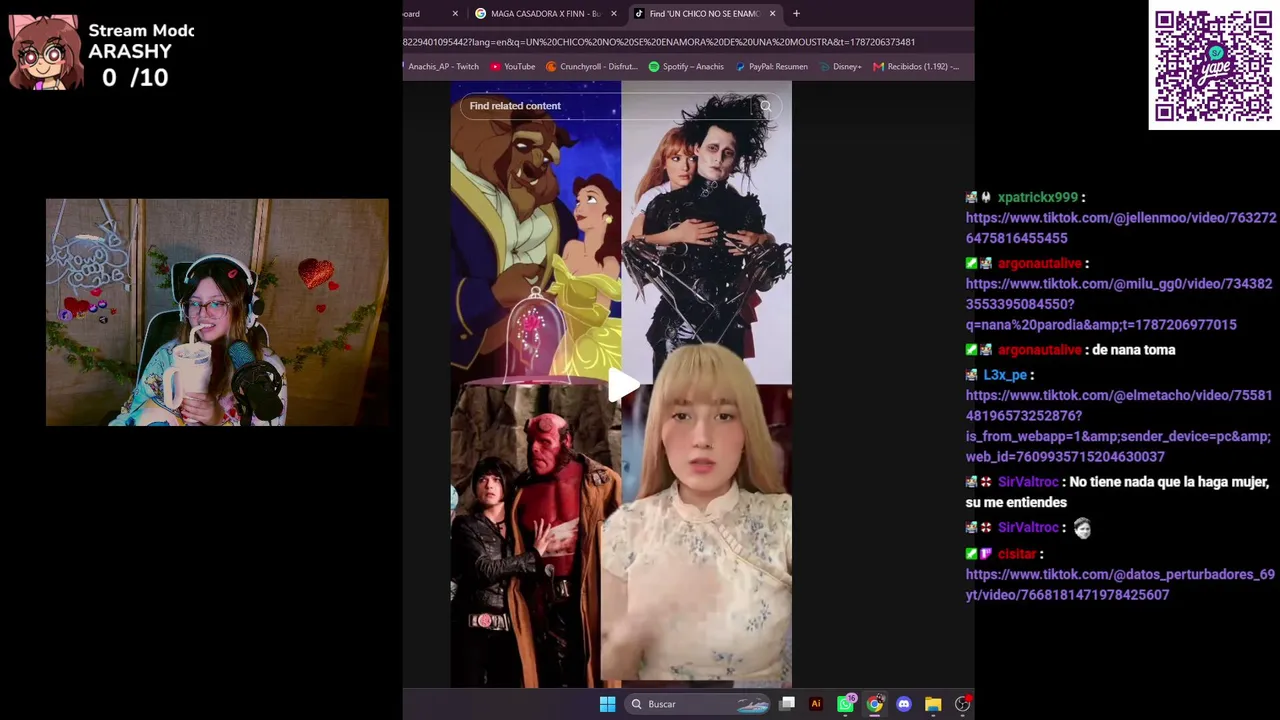Screen dimensions: 1280x720
Task: Open the Windows Start menu
Action: tap(607, 704)
